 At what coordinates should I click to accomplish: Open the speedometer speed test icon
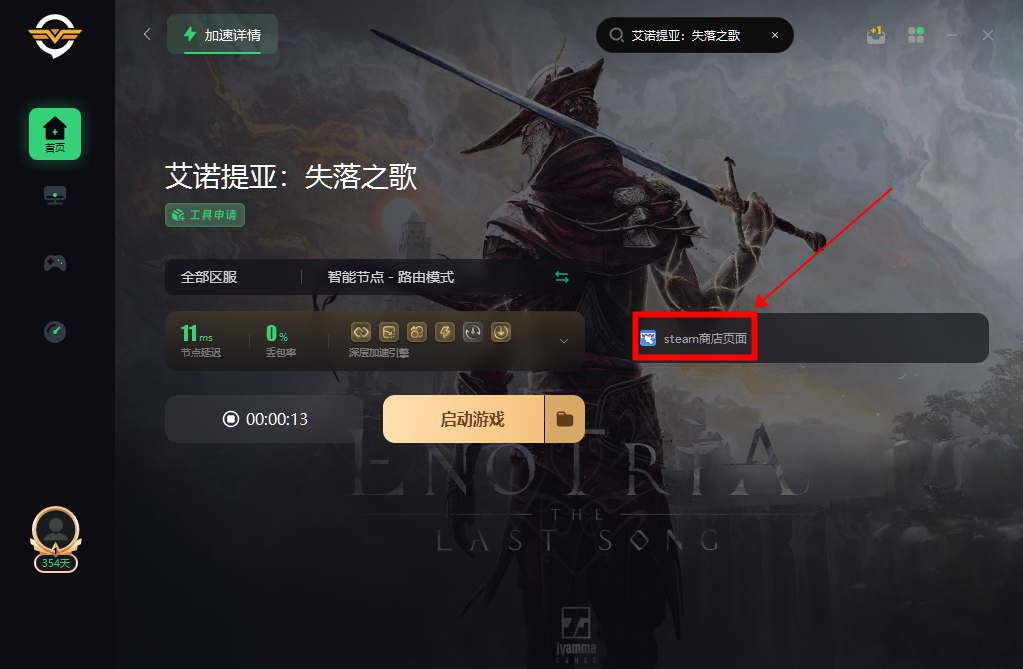click(55, 332)
